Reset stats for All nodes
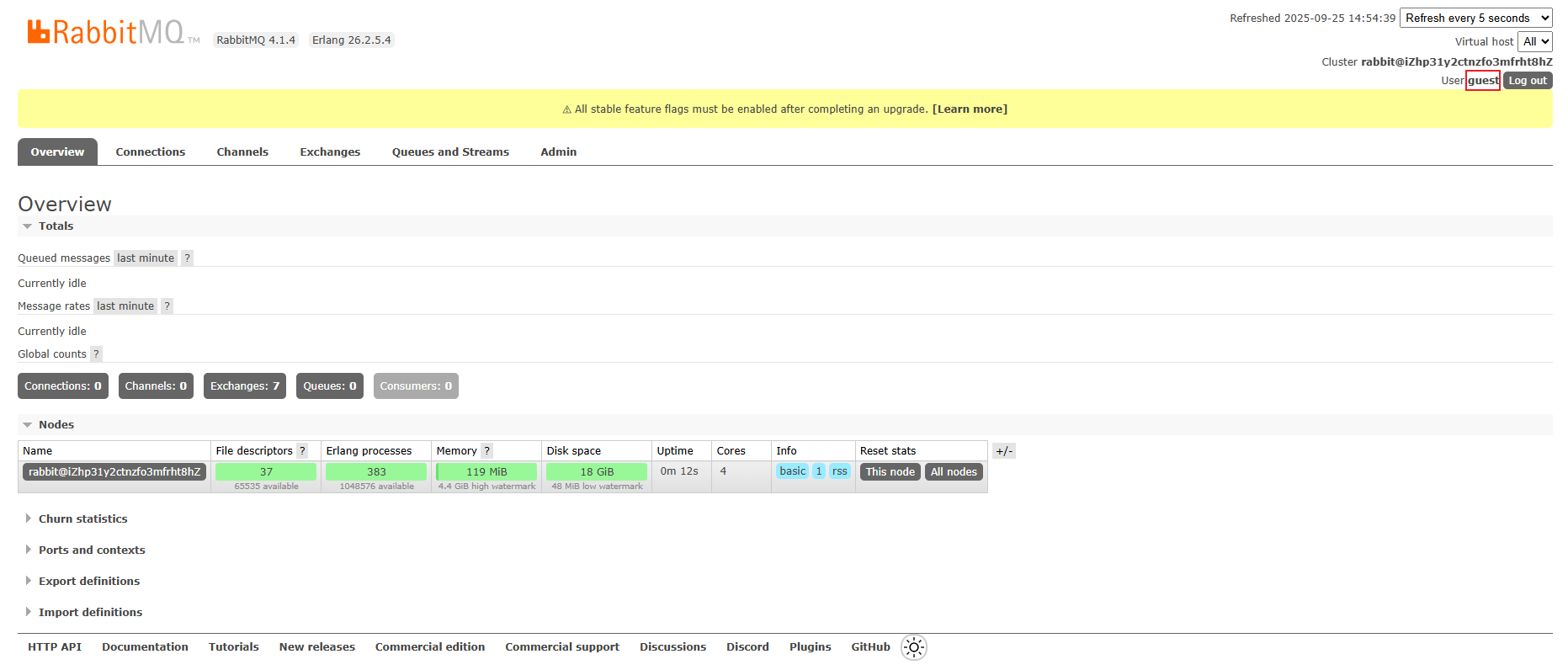Screen dimensions: 1568x670 (954, 472)
